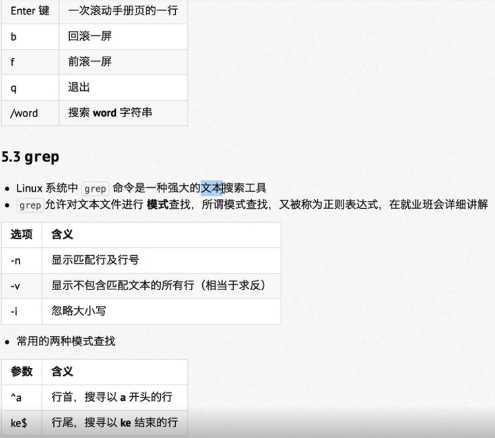Select the '回滚一屏' description cell
The height and width of the screenshot is (438, 495).
pyautogui.click(x=123, y=37)
